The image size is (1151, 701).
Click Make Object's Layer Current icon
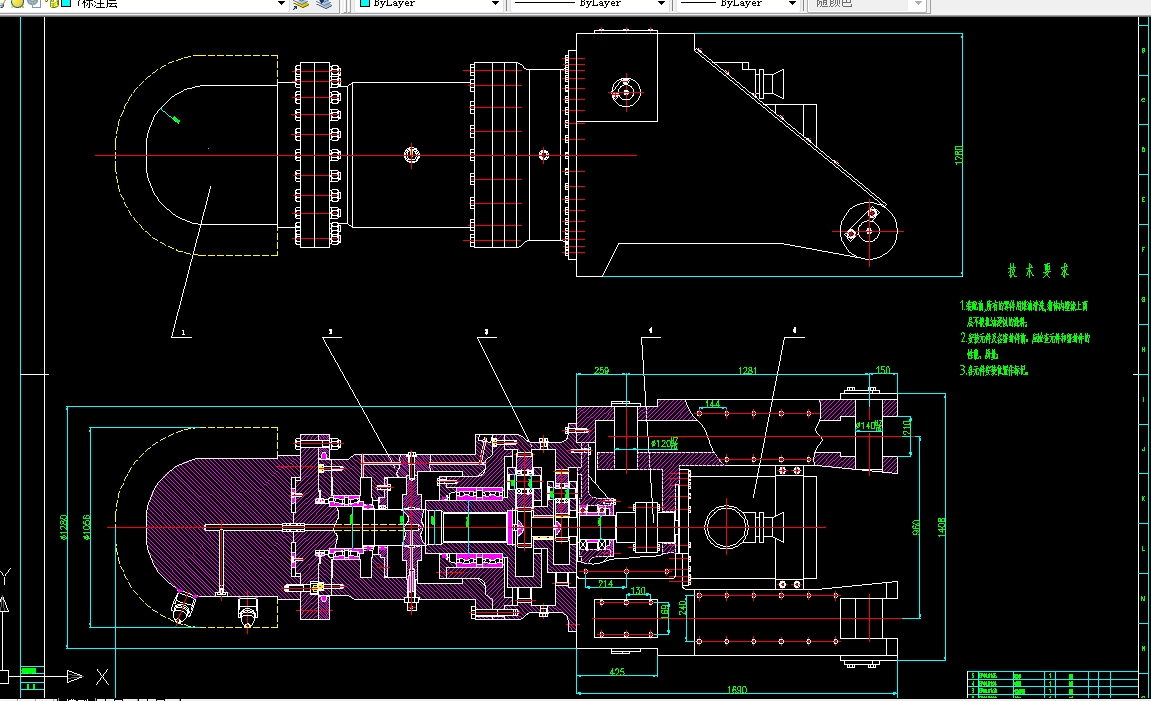[301, 4]
